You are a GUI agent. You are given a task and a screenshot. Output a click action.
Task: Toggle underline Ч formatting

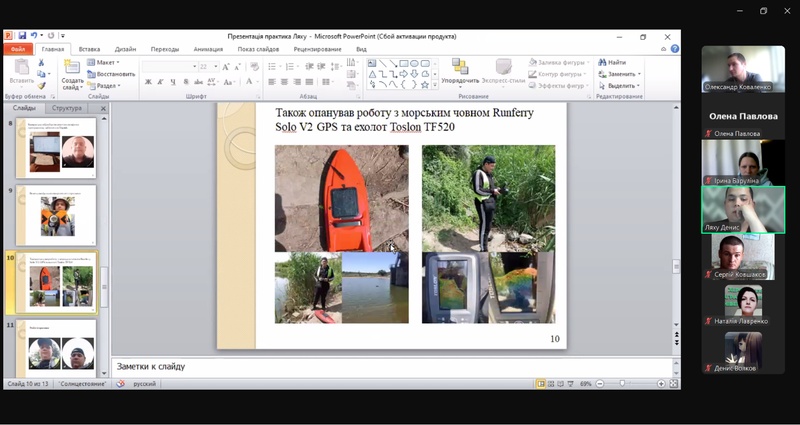173,82
